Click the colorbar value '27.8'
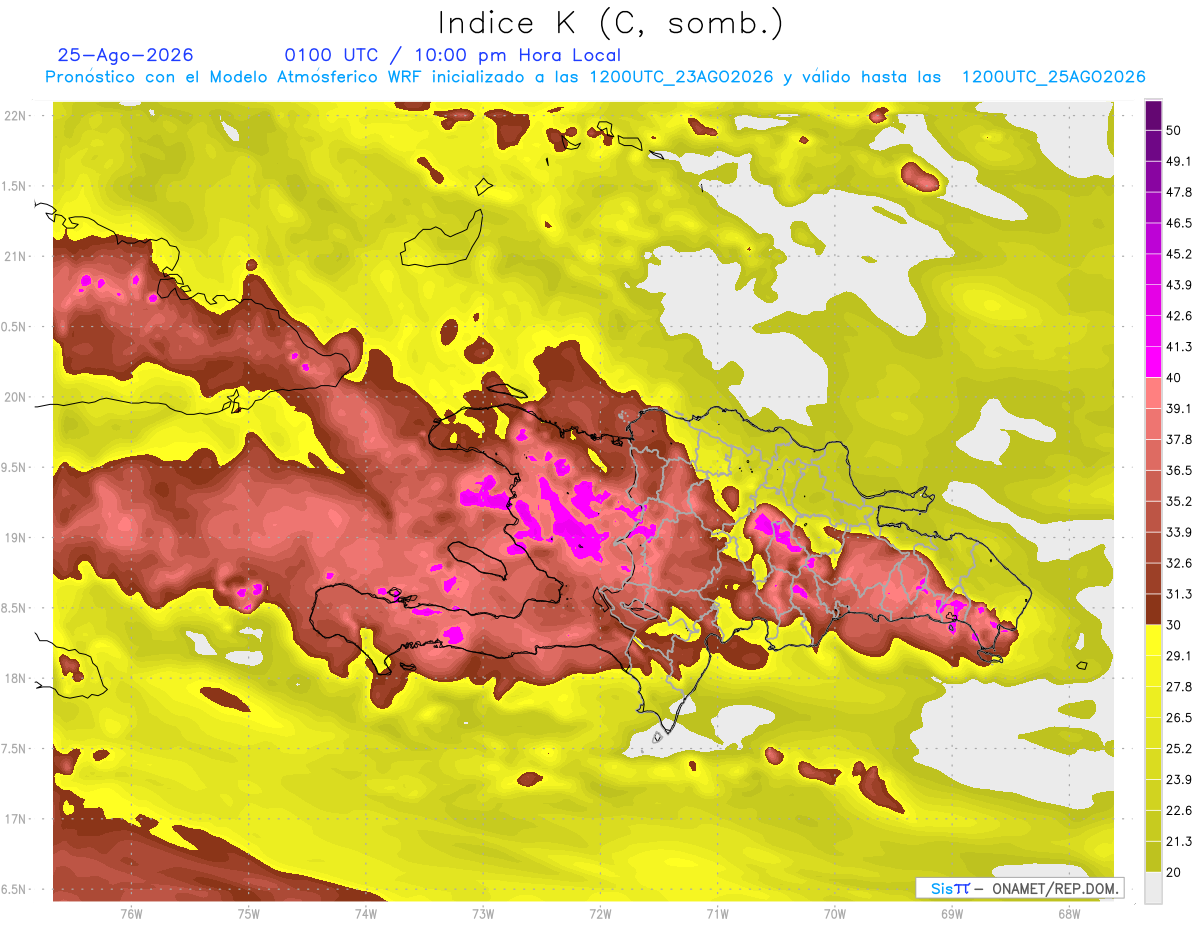 tap(1179, 687)
